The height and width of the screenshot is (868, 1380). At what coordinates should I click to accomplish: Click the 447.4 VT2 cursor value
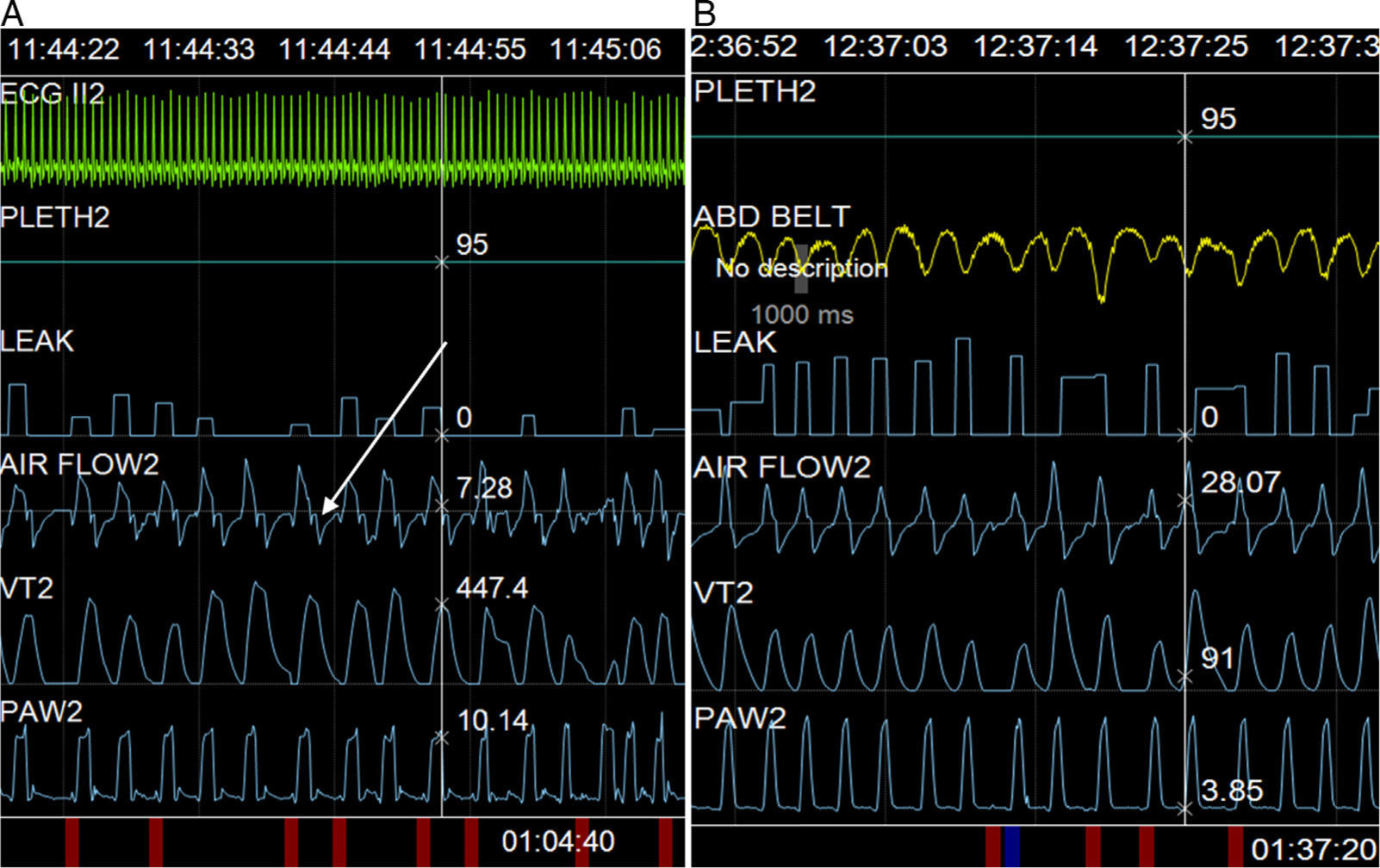(x=492, y=588)
